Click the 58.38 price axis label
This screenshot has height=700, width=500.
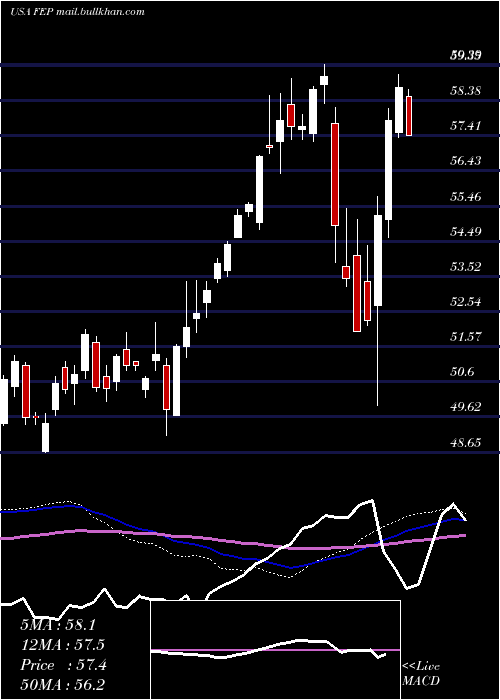point(465,91)
